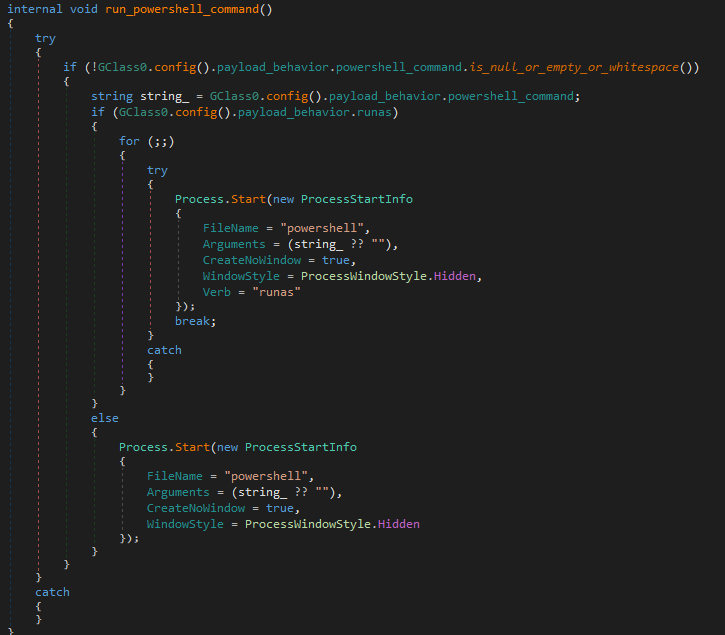The width and height of the screenshot is (725, 635).
Task: Click 'config' call in the first if condition
Action: pos(175,68)
